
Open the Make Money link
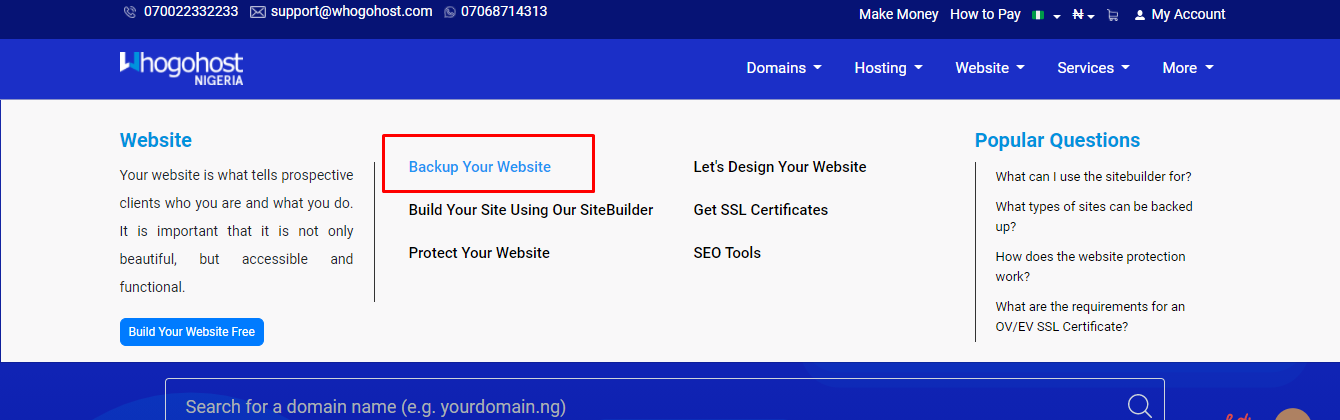click(x=899, y=14)
